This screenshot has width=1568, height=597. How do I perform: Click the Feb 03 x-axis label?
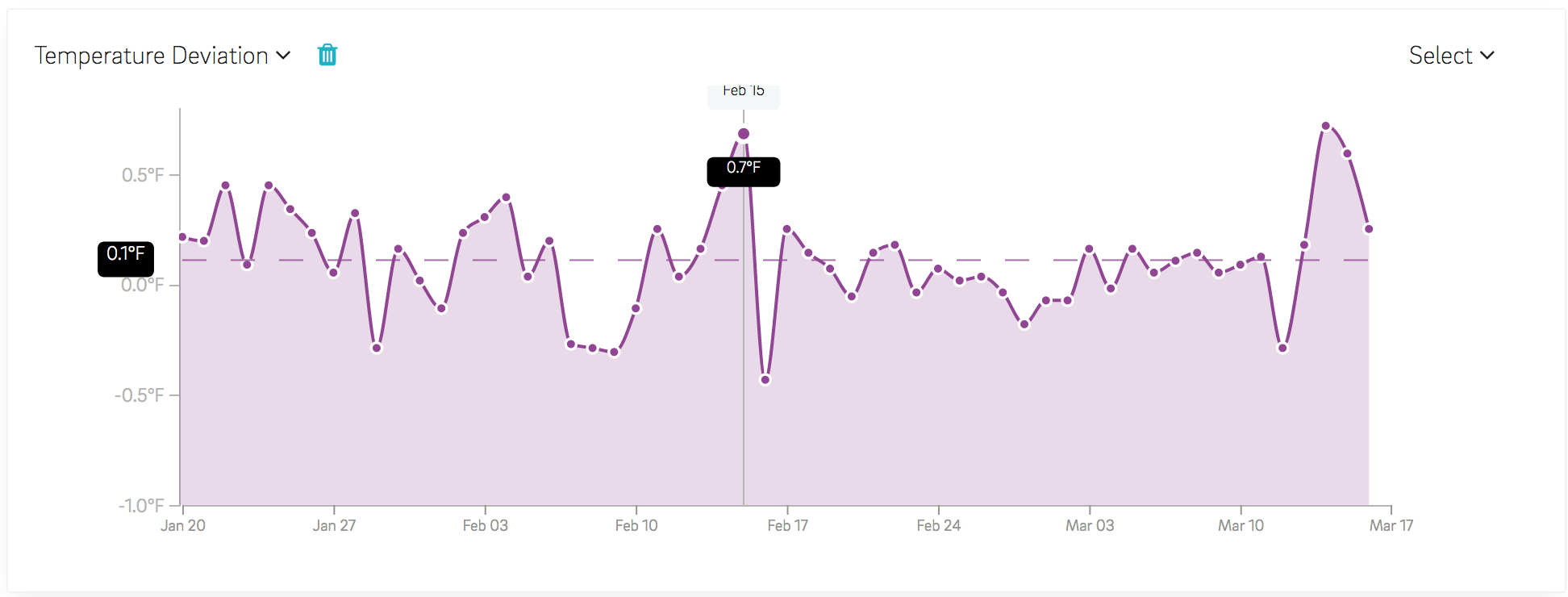point(485,526)
